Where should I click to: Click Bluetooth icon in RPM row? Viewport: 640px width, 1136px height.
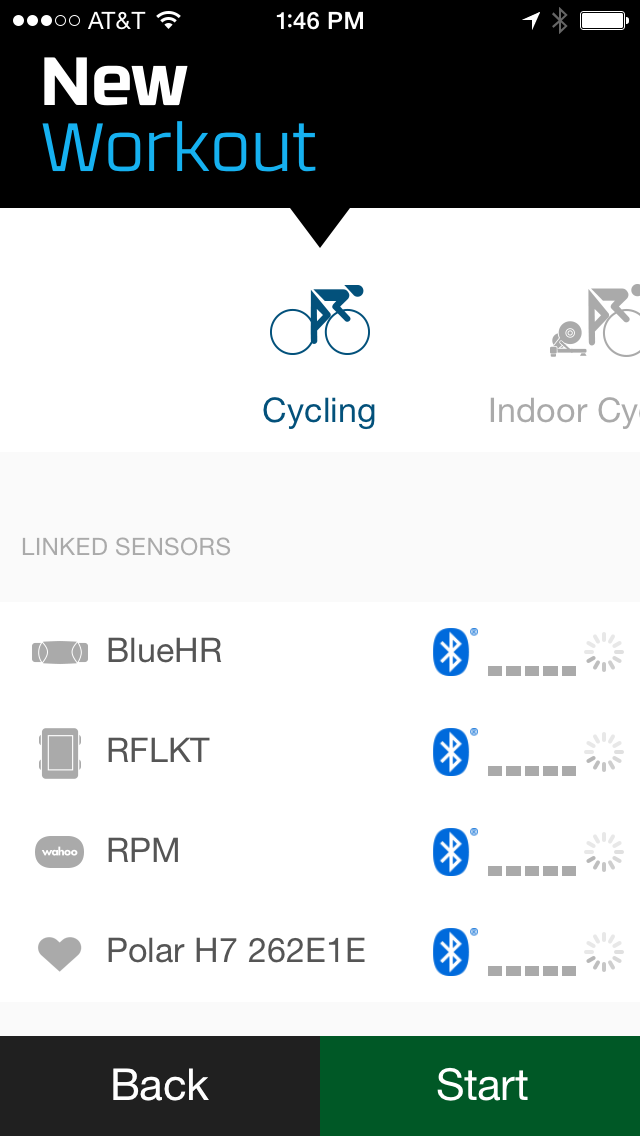point(453,852)
